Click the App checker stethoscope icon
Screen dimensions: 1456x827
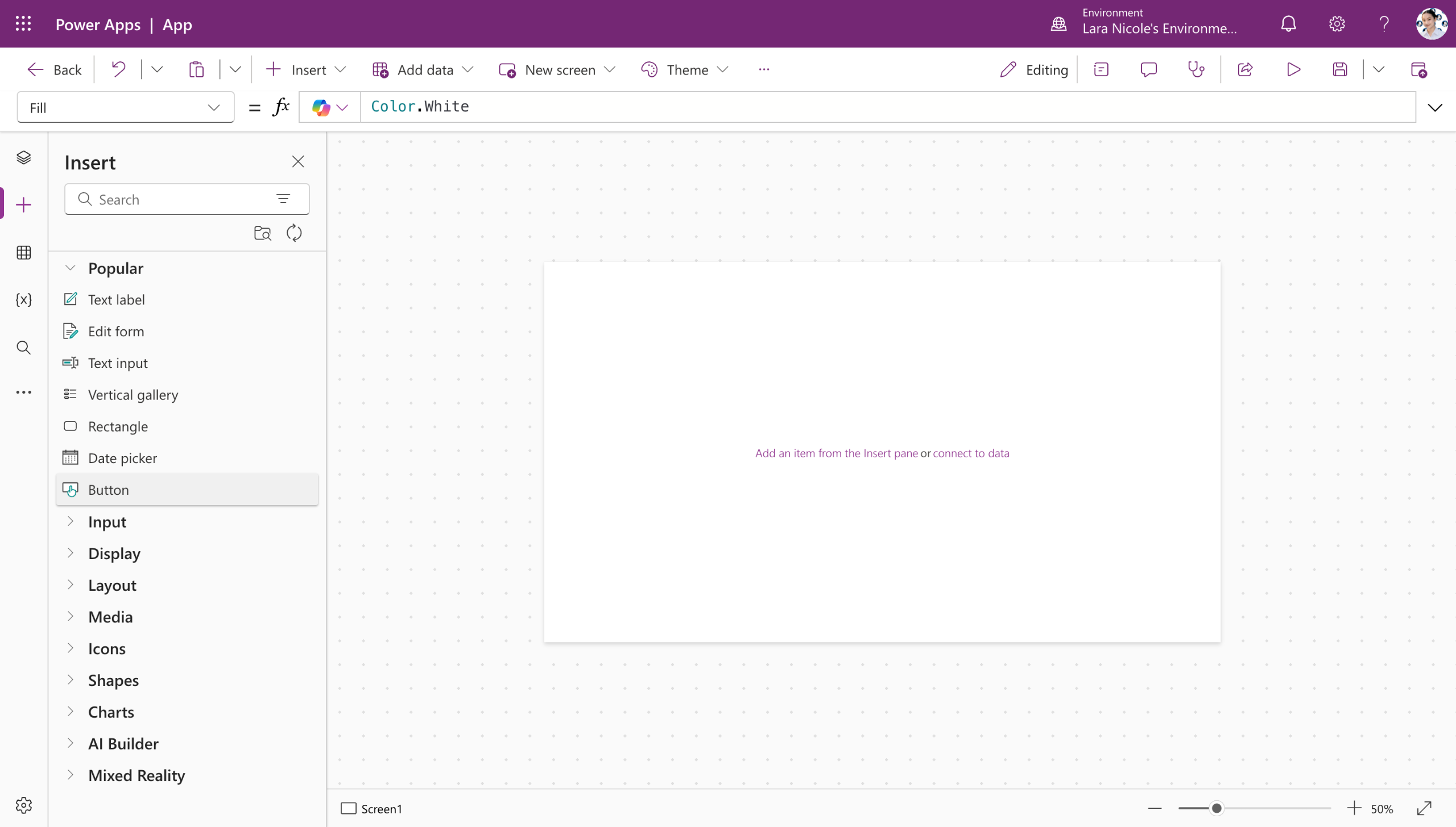coord(1196,69)
